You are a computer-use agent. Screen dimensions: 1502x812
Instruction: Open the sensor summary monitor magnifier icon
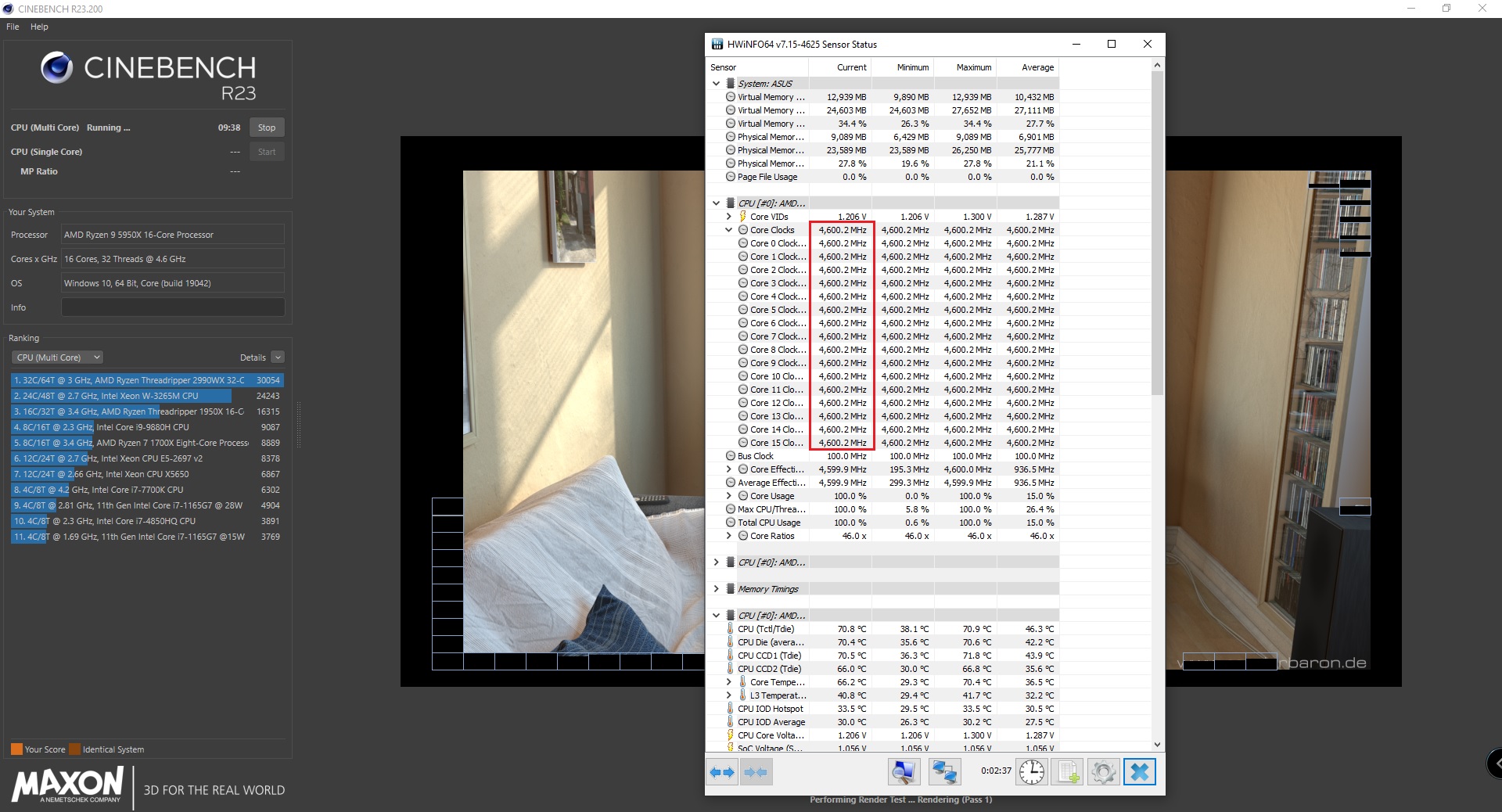[904, 772]
